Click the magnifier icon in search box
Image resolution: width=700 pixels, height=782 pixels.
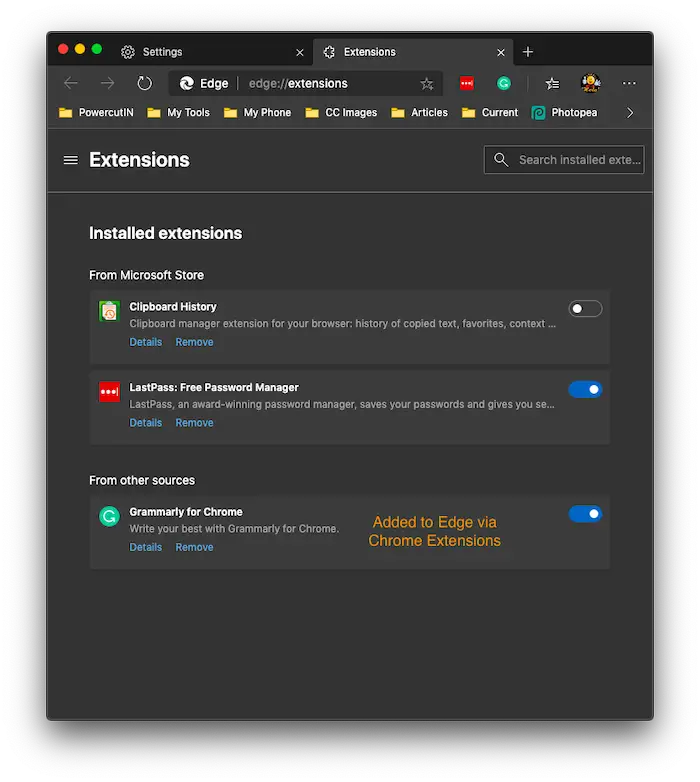(501, 160)
